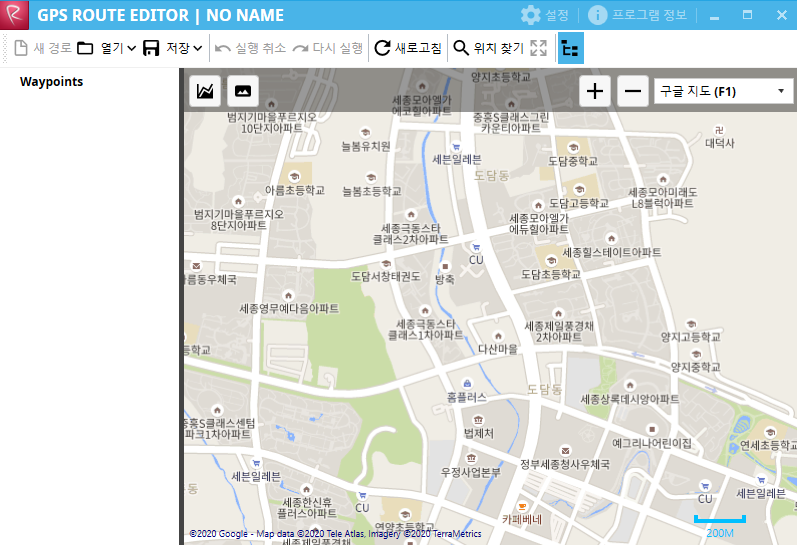Screen dimensions: 797x545
Task: Expand the 열기 dropdown arrow
Action: [132, 48]
